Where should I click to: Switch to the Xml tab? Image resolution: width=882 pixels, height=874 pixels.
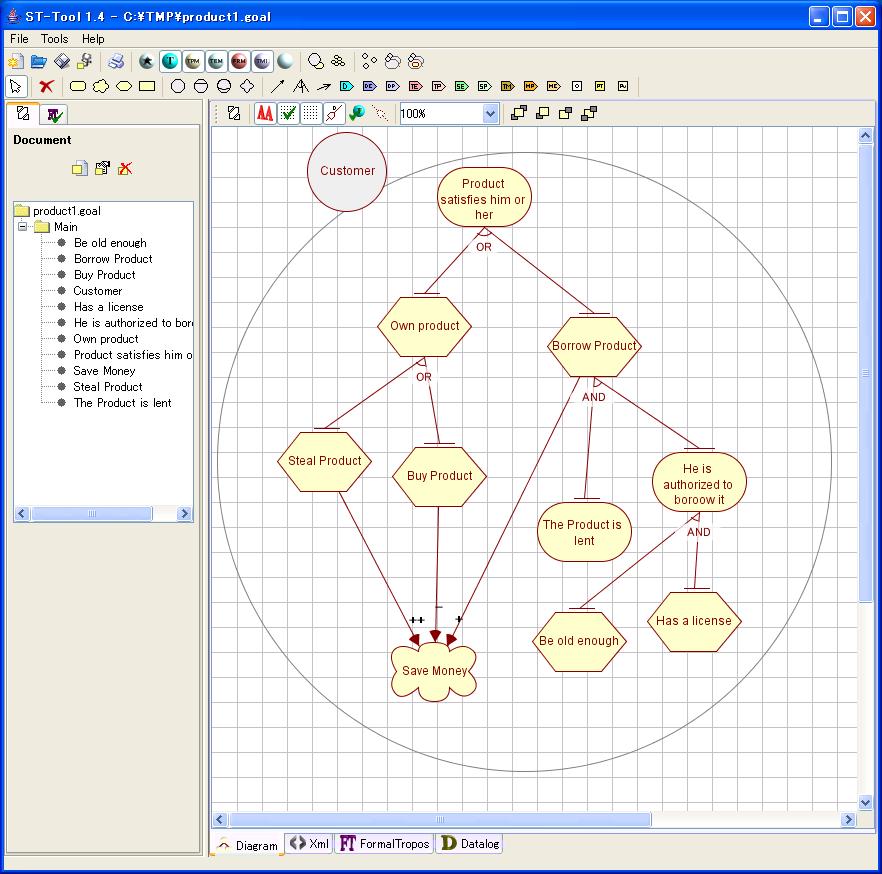[309, 844]
